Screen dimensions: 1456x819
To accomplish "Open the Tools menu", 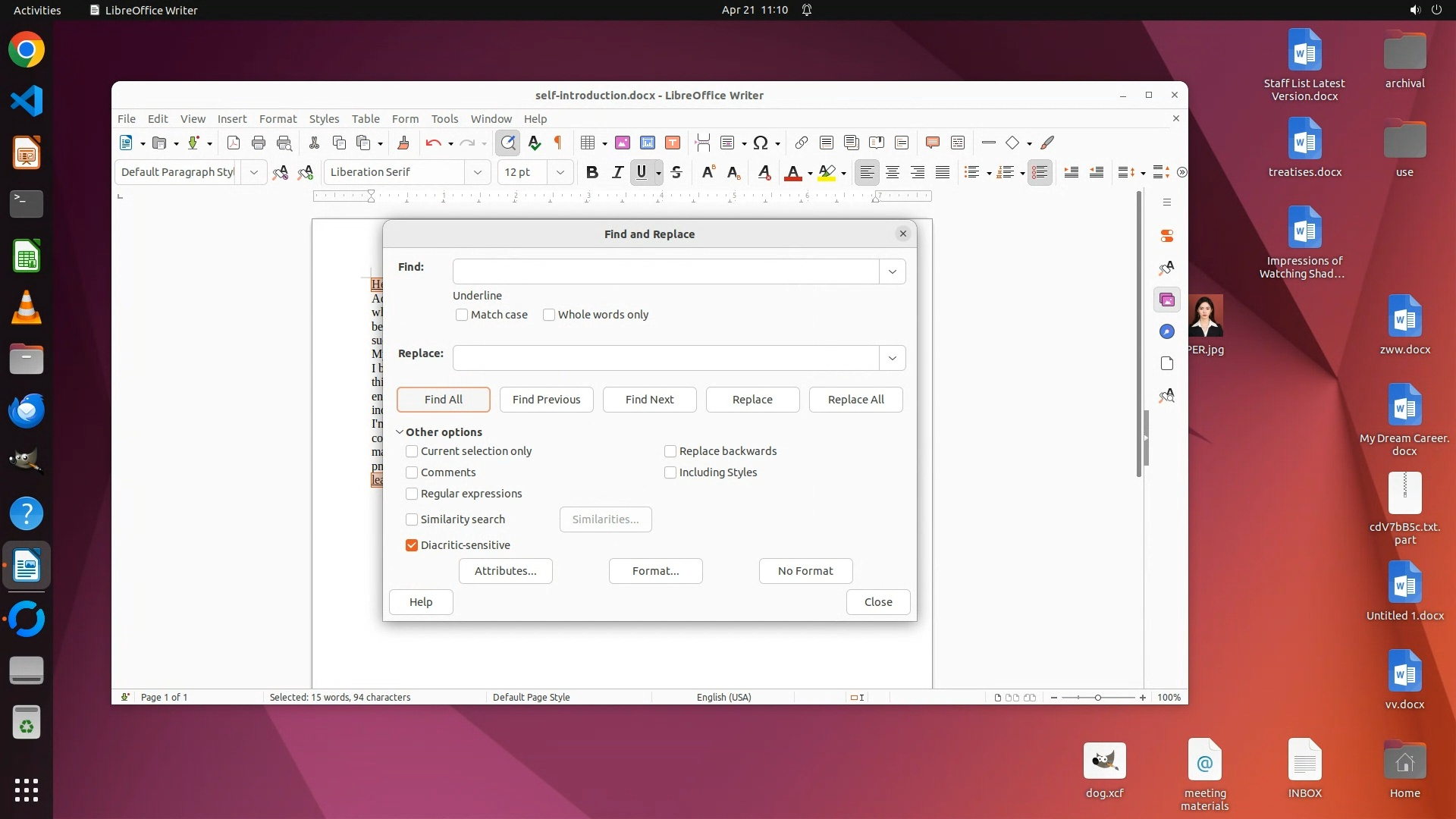I will 444,119.
